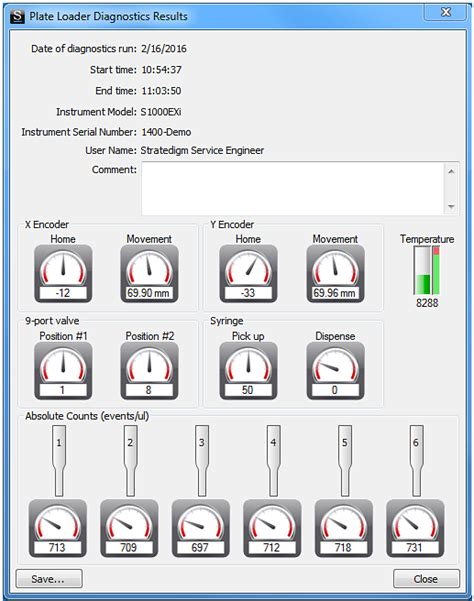Image resolution: width=474 pixels, height=601 pixels.
Task: Click the comment box scroll down arrow
Action: tap(451, 207)
